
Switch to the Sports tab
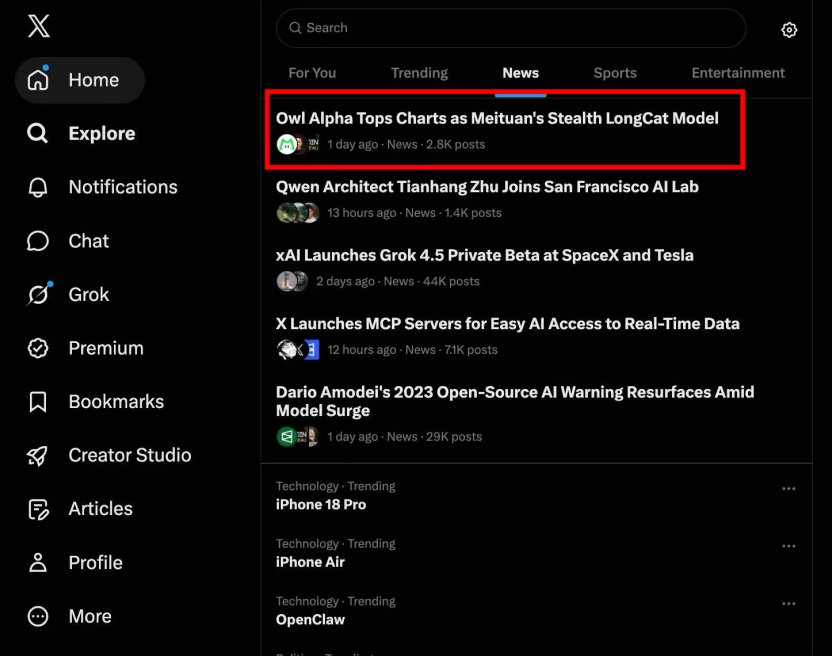click(615, 73)
